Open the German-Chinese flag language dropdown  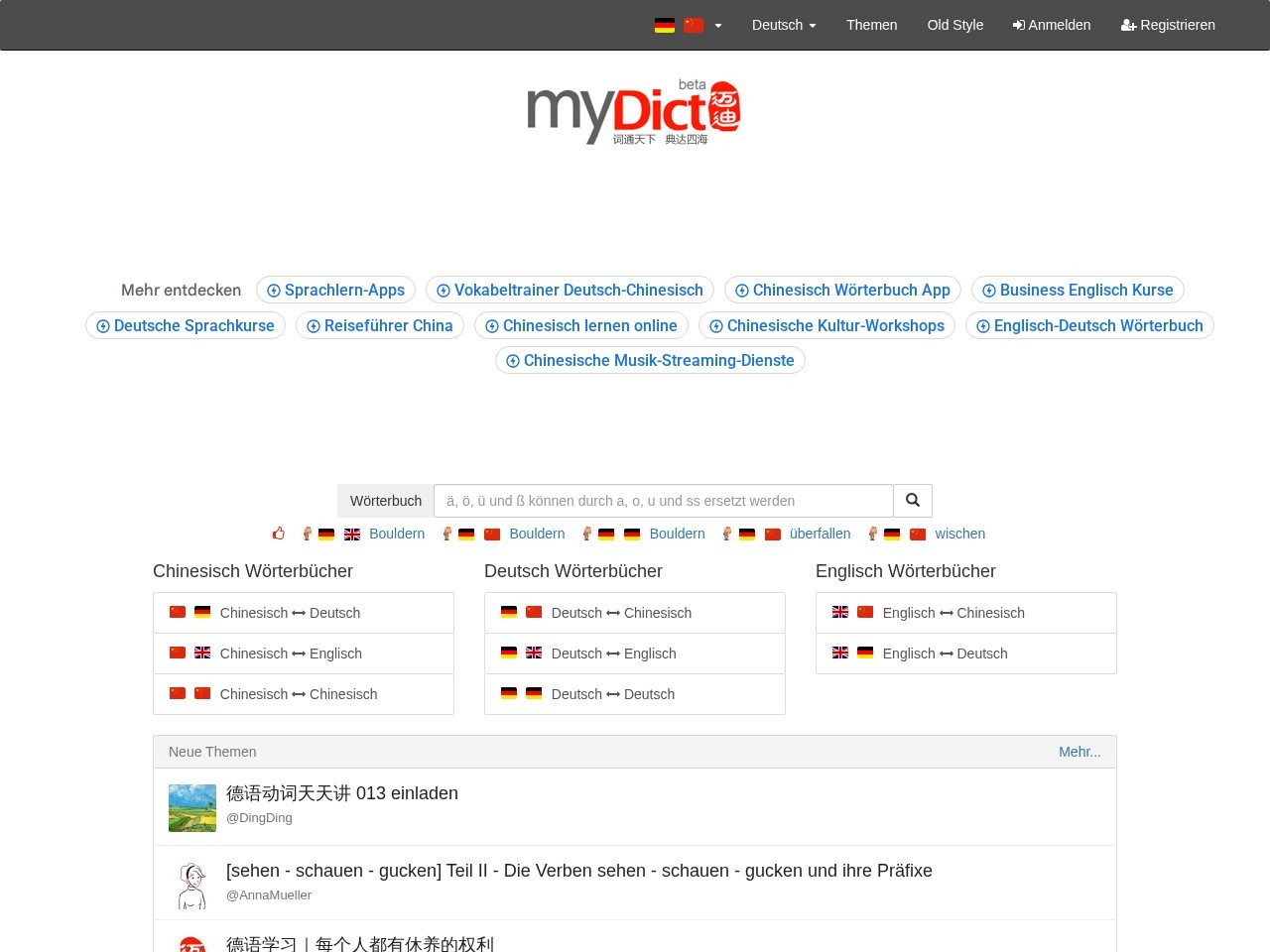click(x=688, y=25)
